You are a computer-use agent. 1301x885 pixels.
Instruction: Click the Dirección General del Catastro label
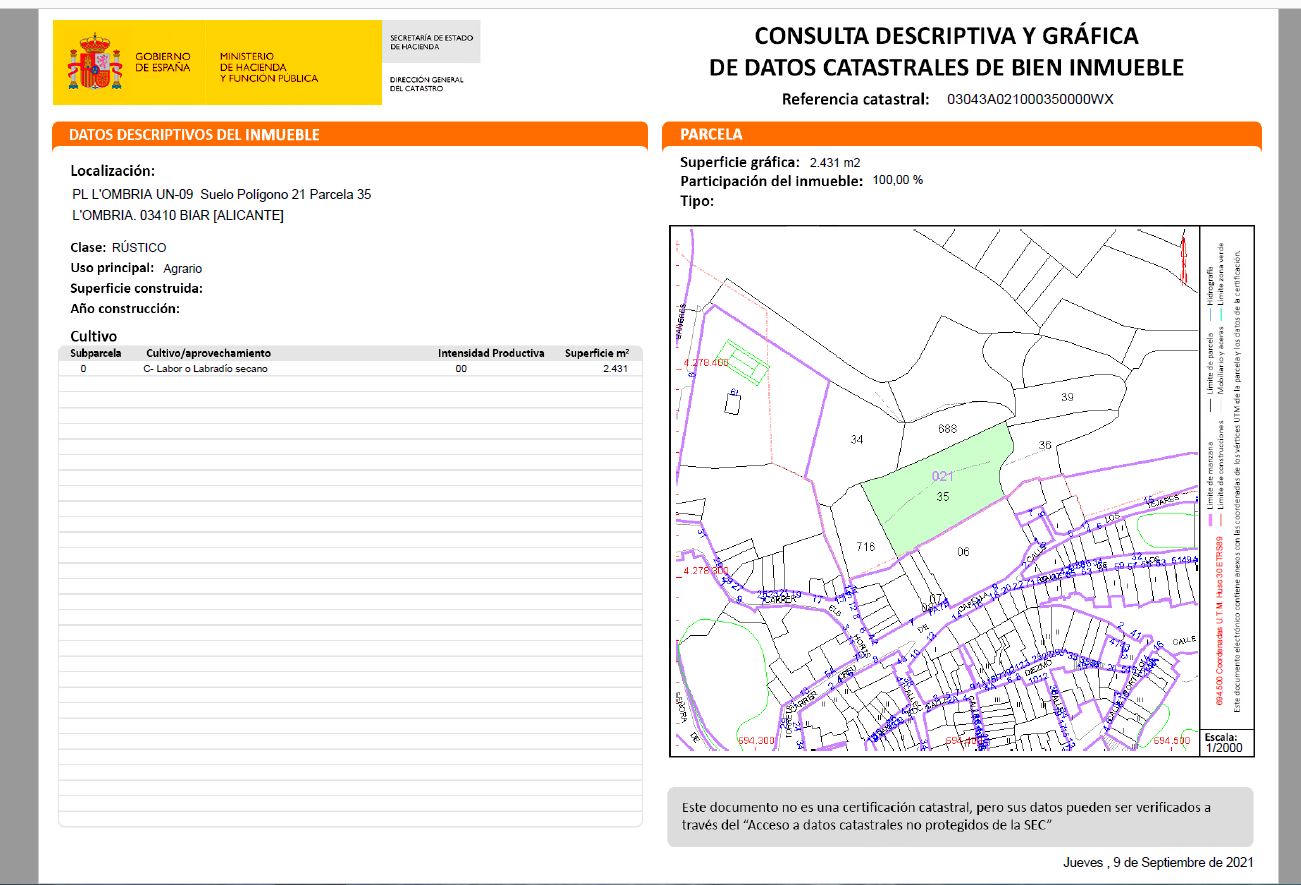[x=426, y=84]
